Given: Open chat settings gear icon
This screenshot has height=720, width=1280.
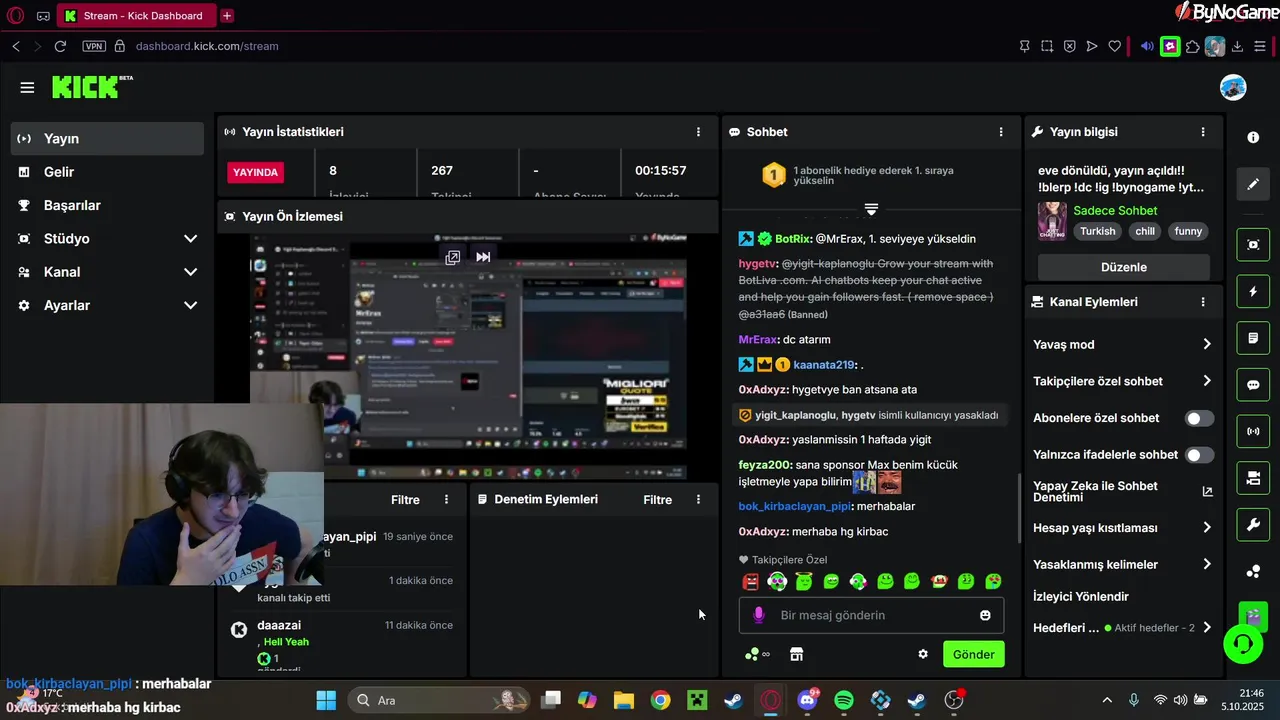Looking at the screenshot, I should (923, 654).
